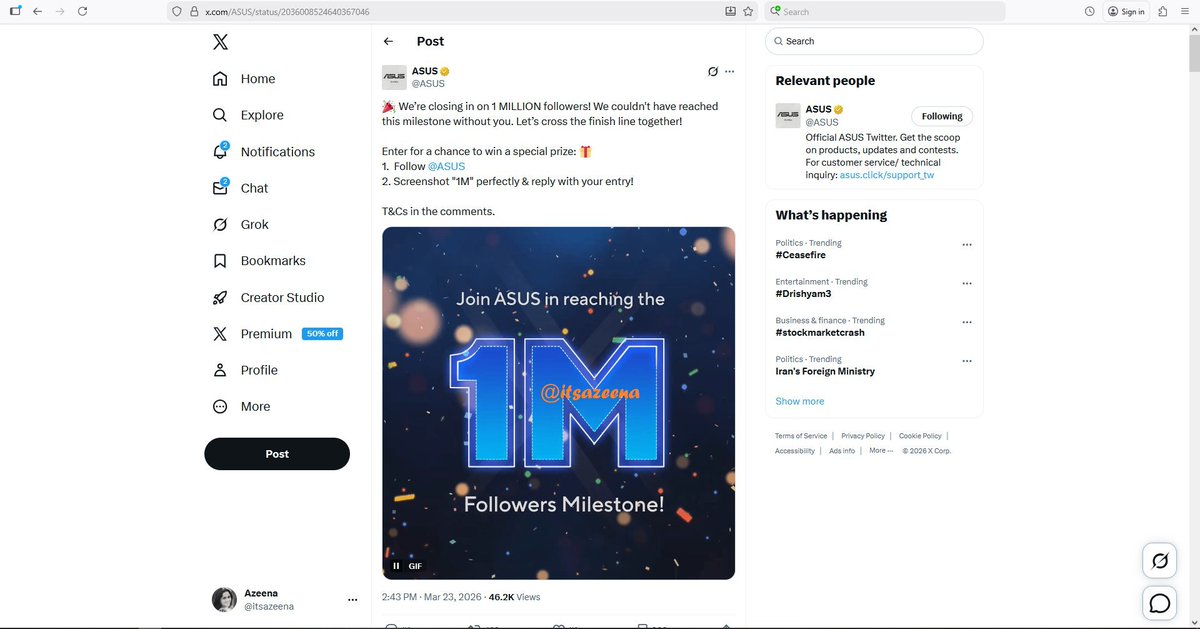Open the browser hamburger menu
Image resolution: width=1200 pixels, height=629 pixels.
pos(1185,11)
